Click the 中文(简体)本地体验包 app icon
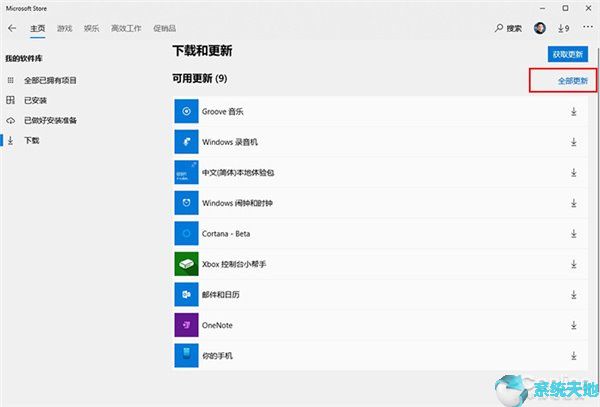This screenshot has height=407, width=600. tap(186, 173)
